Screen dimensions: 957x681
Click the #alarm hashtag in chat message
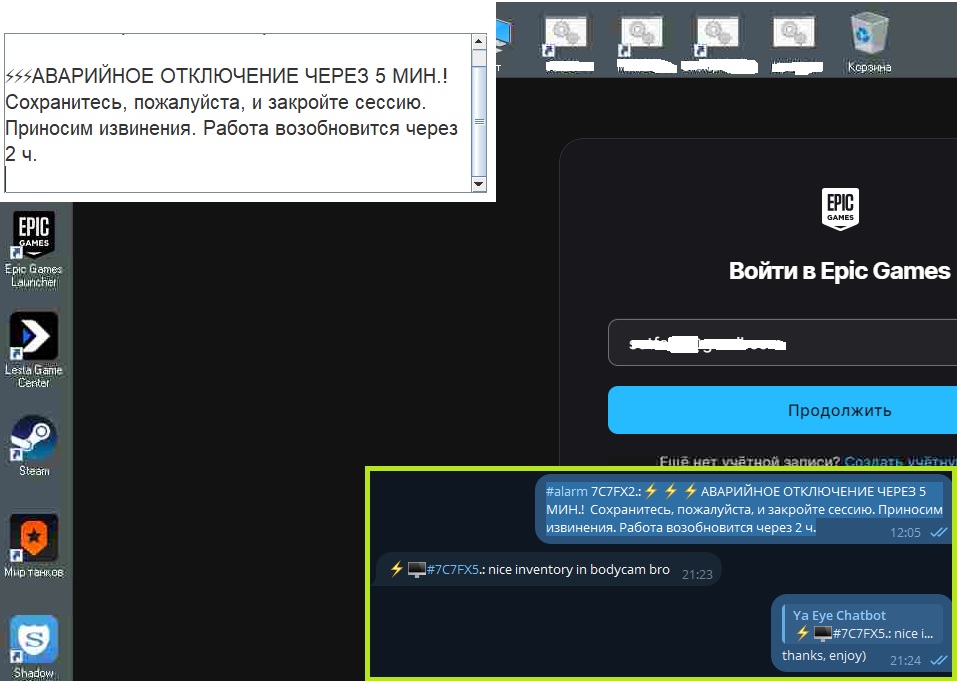coord(566,491)
